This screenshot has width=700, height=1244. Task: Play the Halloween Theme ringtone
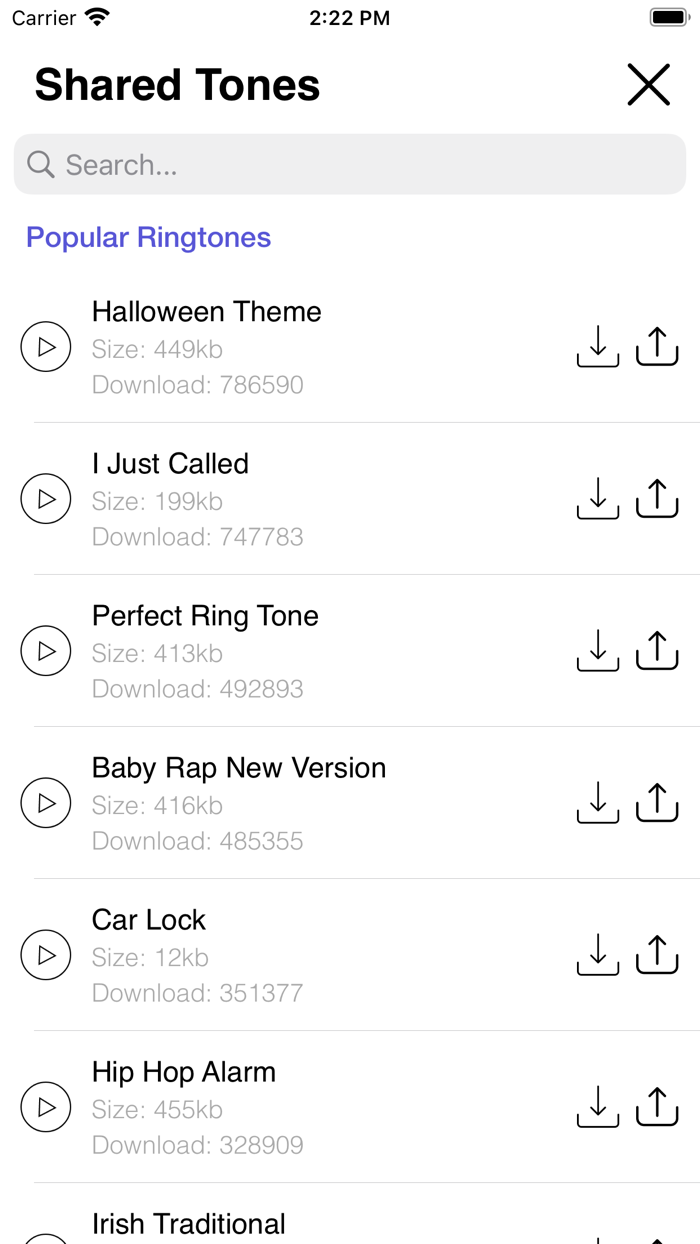pos(45,346)
